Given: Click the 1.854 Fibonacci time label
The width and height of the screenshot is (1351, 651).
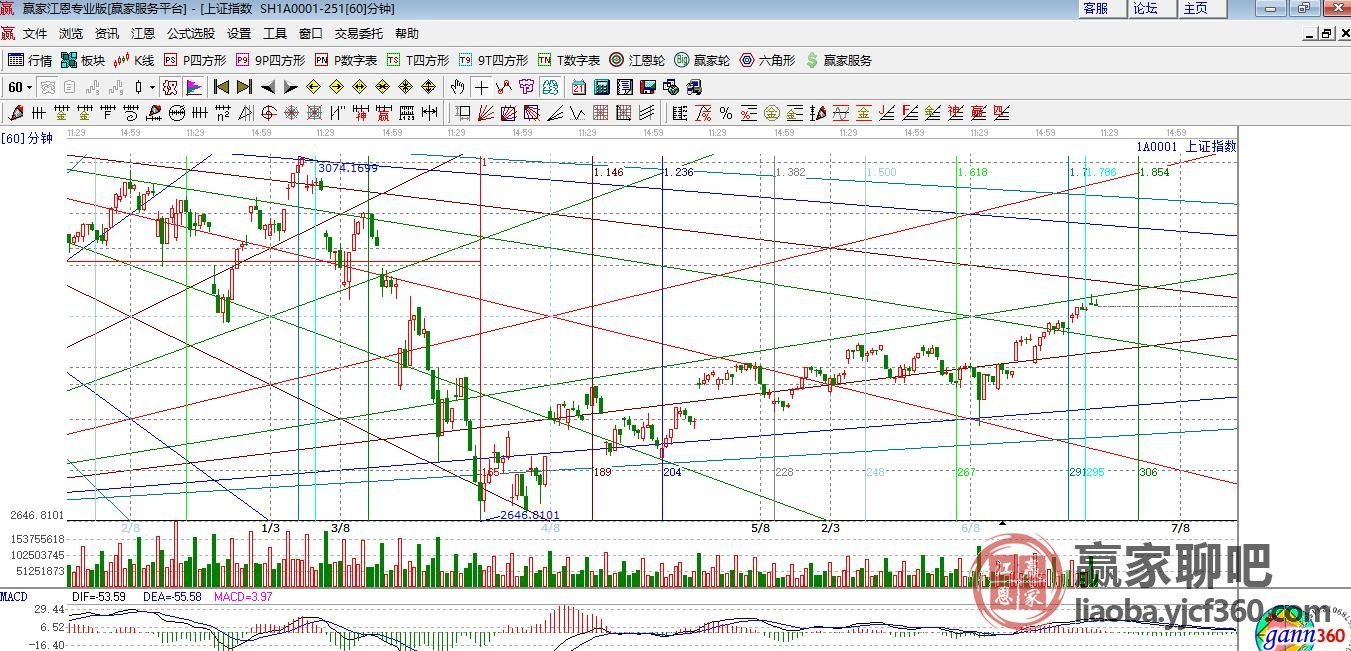Looking at the screenshot, I should pyautogui.click(x=1154, y=172).
